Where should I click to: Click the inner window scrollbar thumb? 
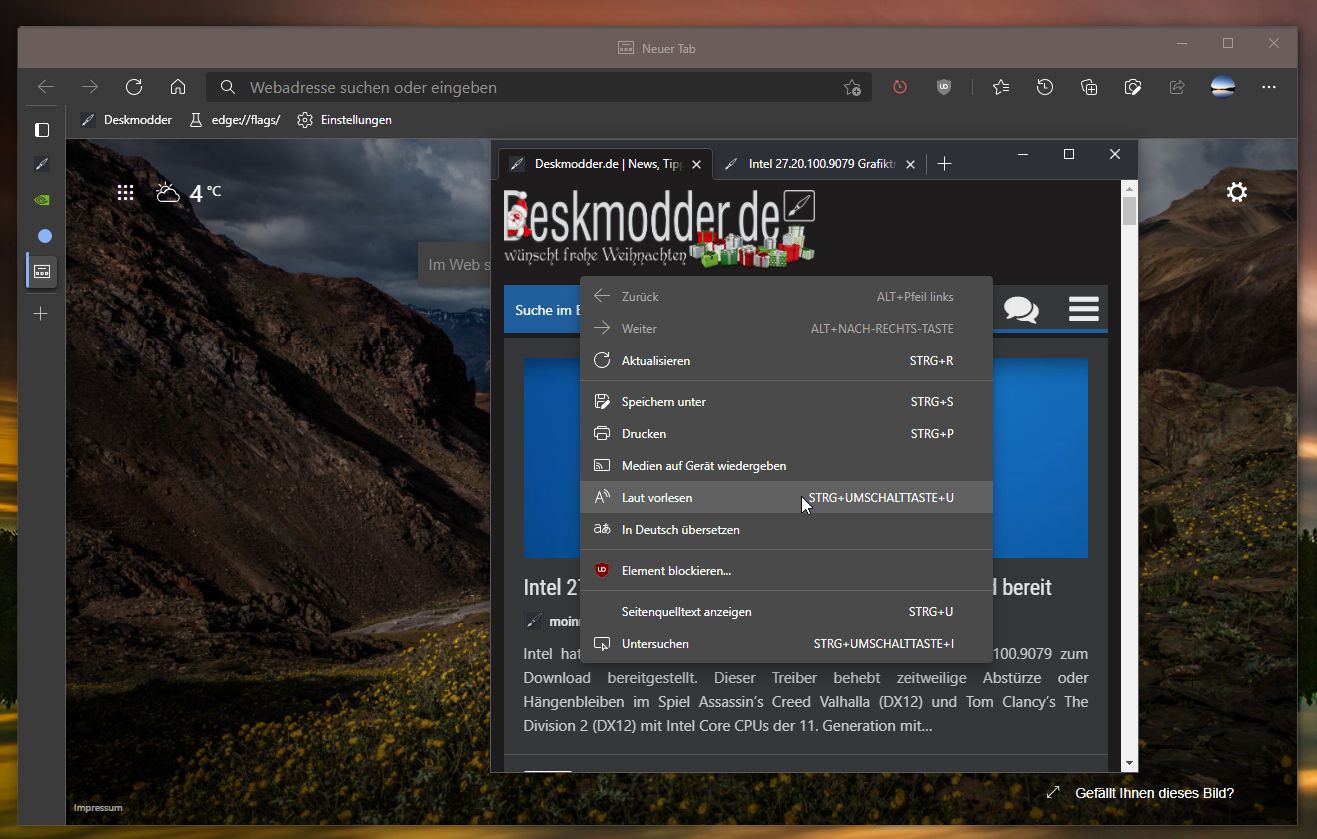click(x=1129, y=211)
